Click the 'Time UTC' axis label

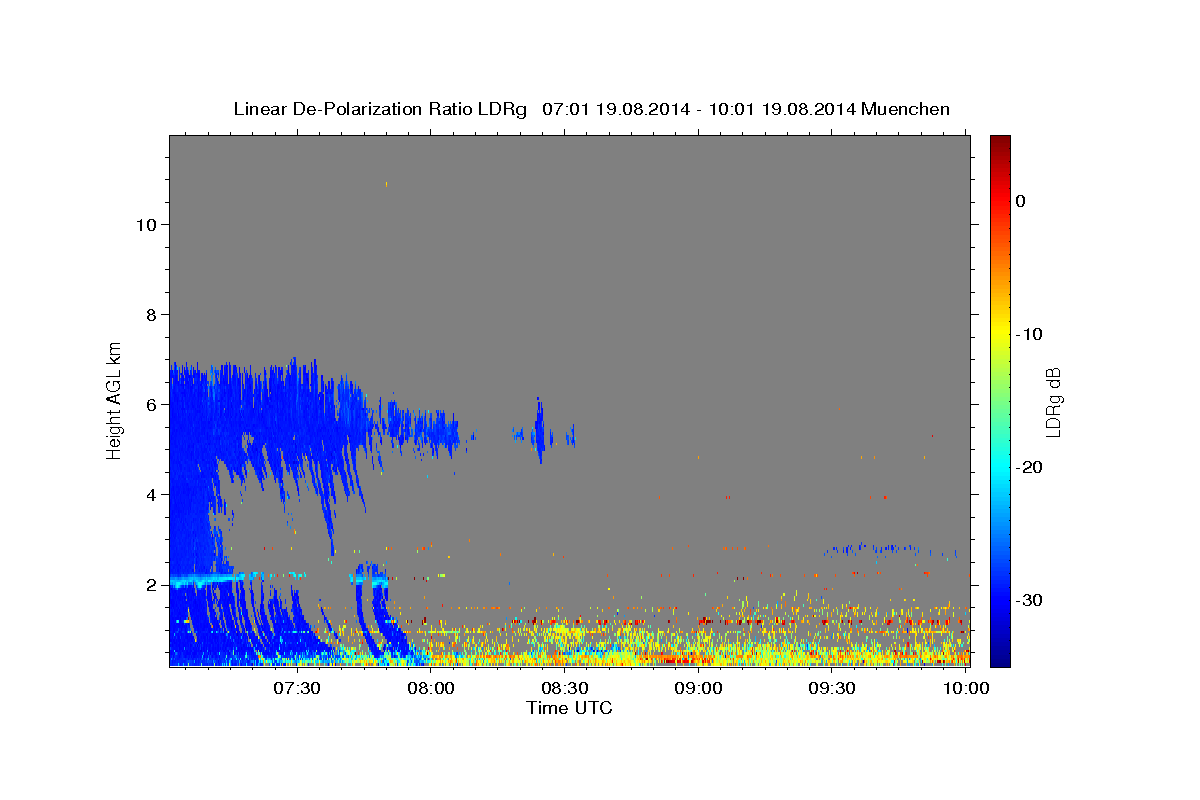569,708
